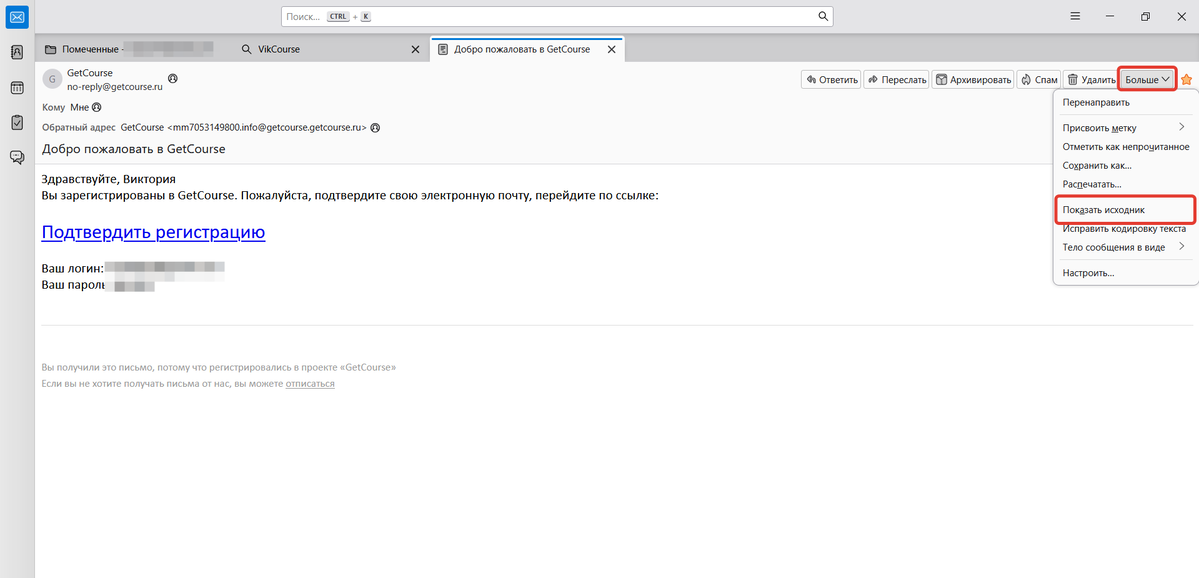Select the Добро пожаловать в GetCourse tab
This screenshot has height=578, width=1199.
pyautogui.click(x=527, y=50)
